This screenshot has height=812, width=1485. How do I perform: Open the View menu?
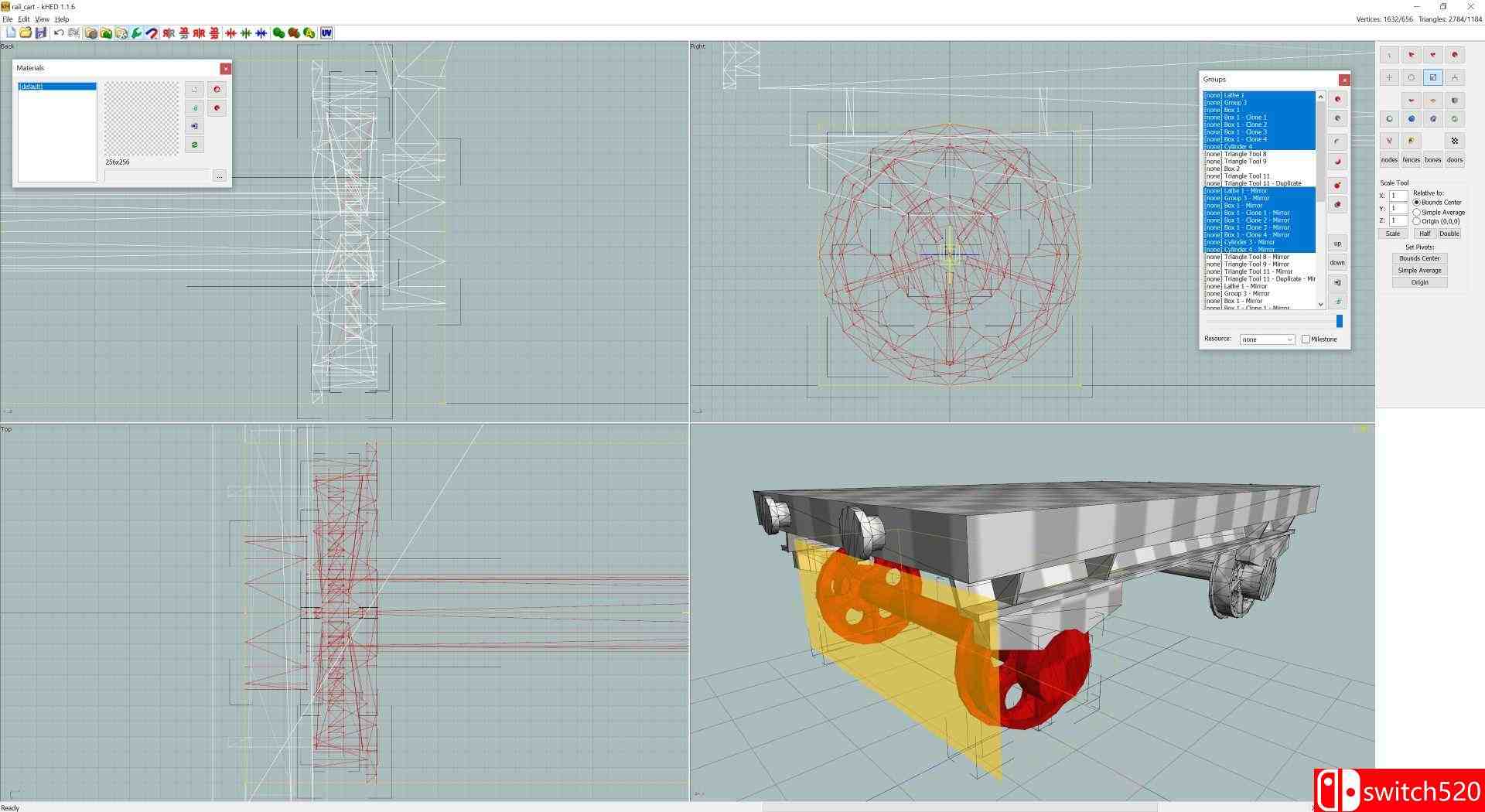point(42,19)
